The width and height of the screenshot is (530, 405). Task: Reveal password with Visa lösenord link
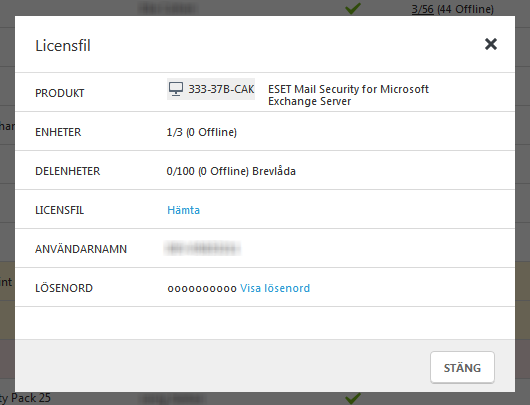(x=275, y=288)
